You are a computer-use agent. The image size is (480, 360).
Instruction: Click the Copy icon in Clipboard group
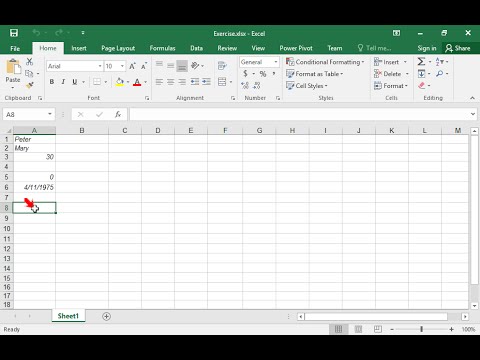point(29,73)
